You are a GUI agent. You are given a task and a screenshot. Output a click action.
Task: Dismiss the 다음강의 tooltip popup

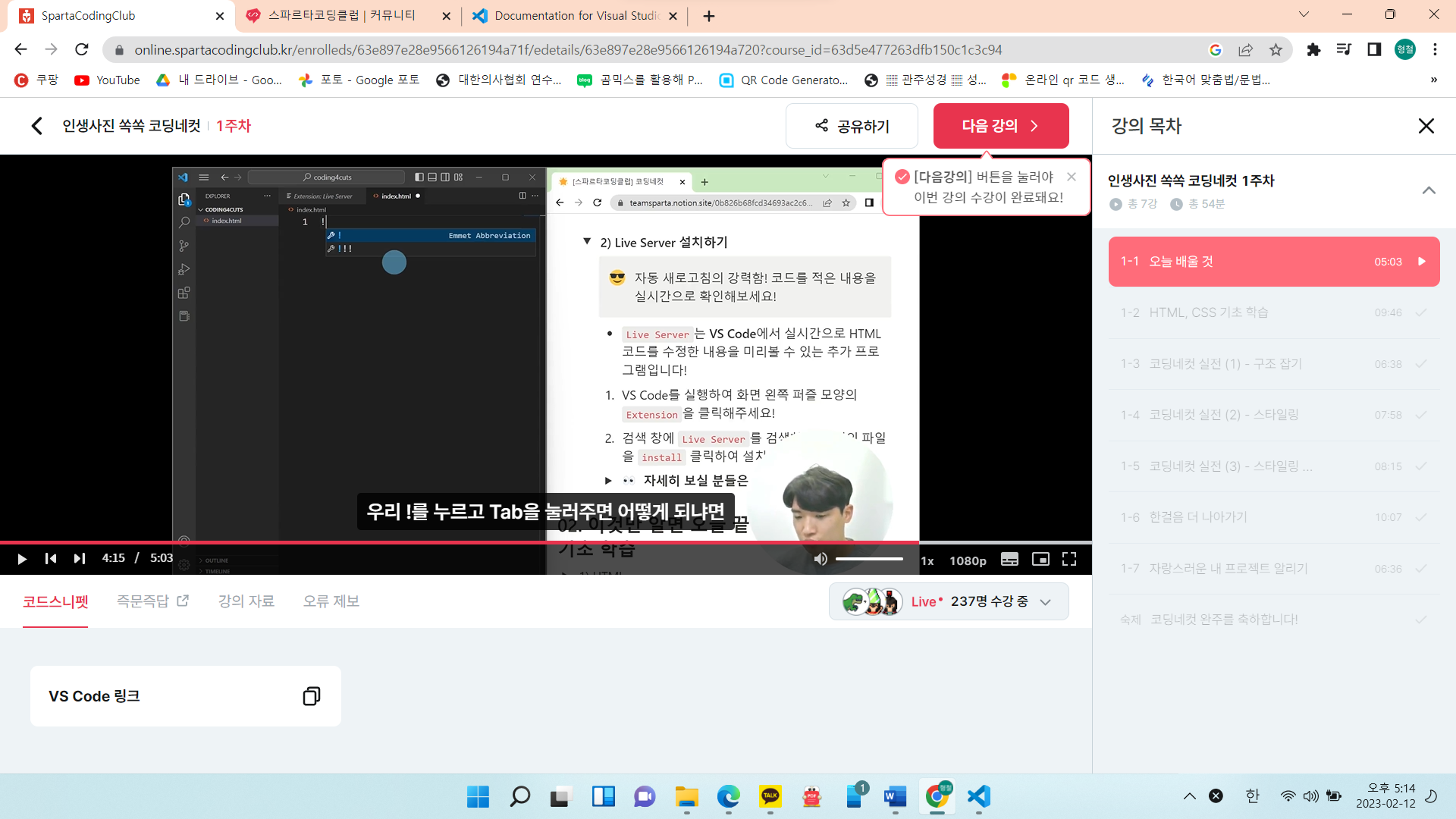(x=1072, y=177)
